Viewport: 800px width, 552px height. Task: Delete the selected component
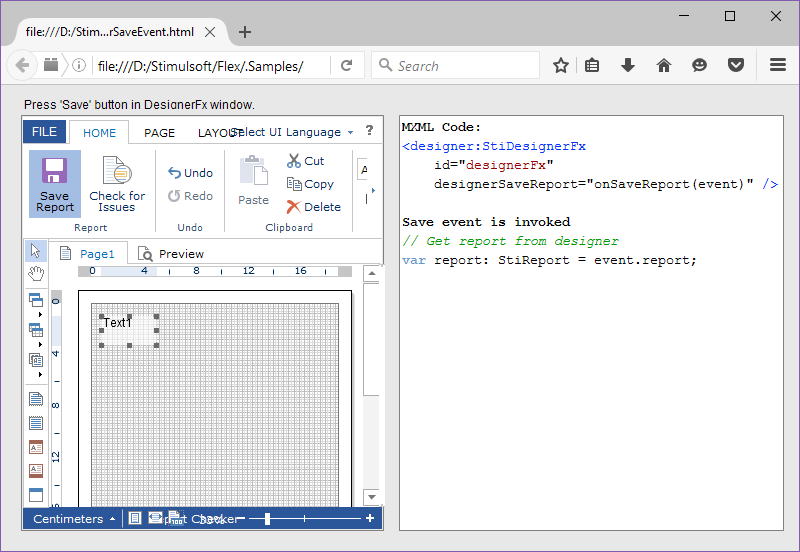click(314, 207)
